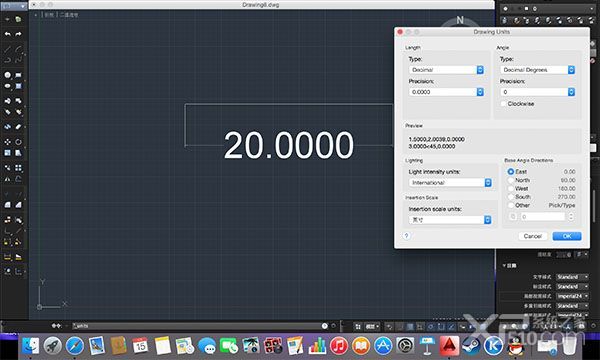Click the OK button
This screenshot has width=600, height=360.
coord(567,236)
